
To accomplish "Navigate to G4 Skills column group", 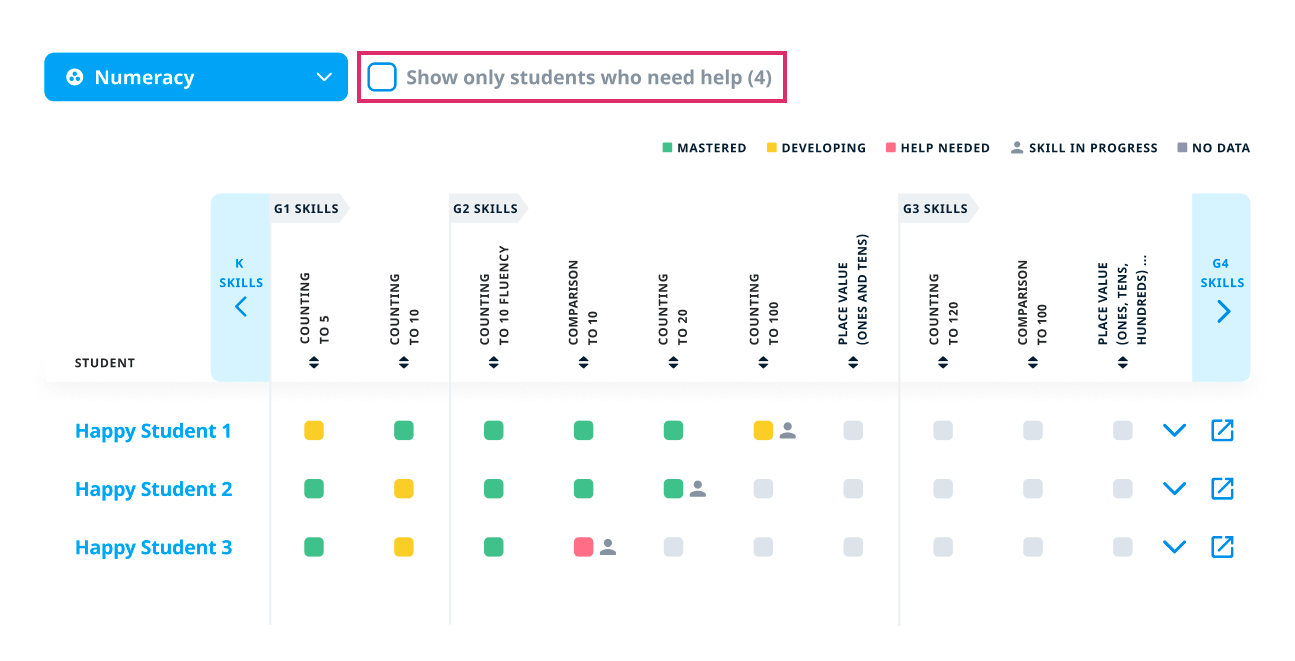I will (1223, 311).
